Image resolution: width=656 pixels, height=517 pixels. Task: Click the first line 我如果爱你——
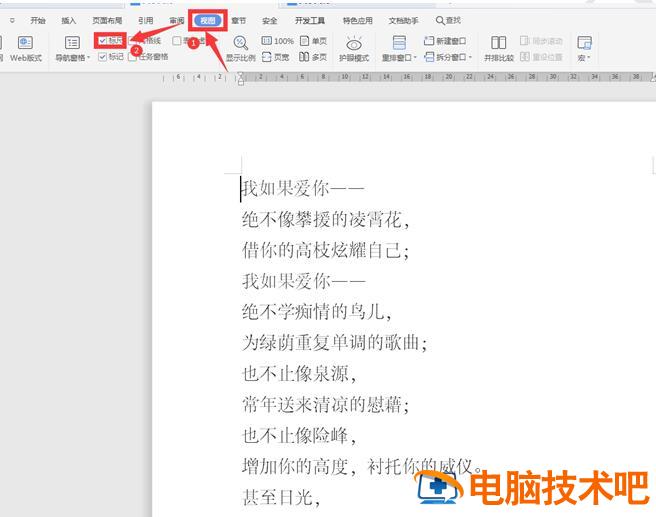pyautogui.click(x=303, y=189)
